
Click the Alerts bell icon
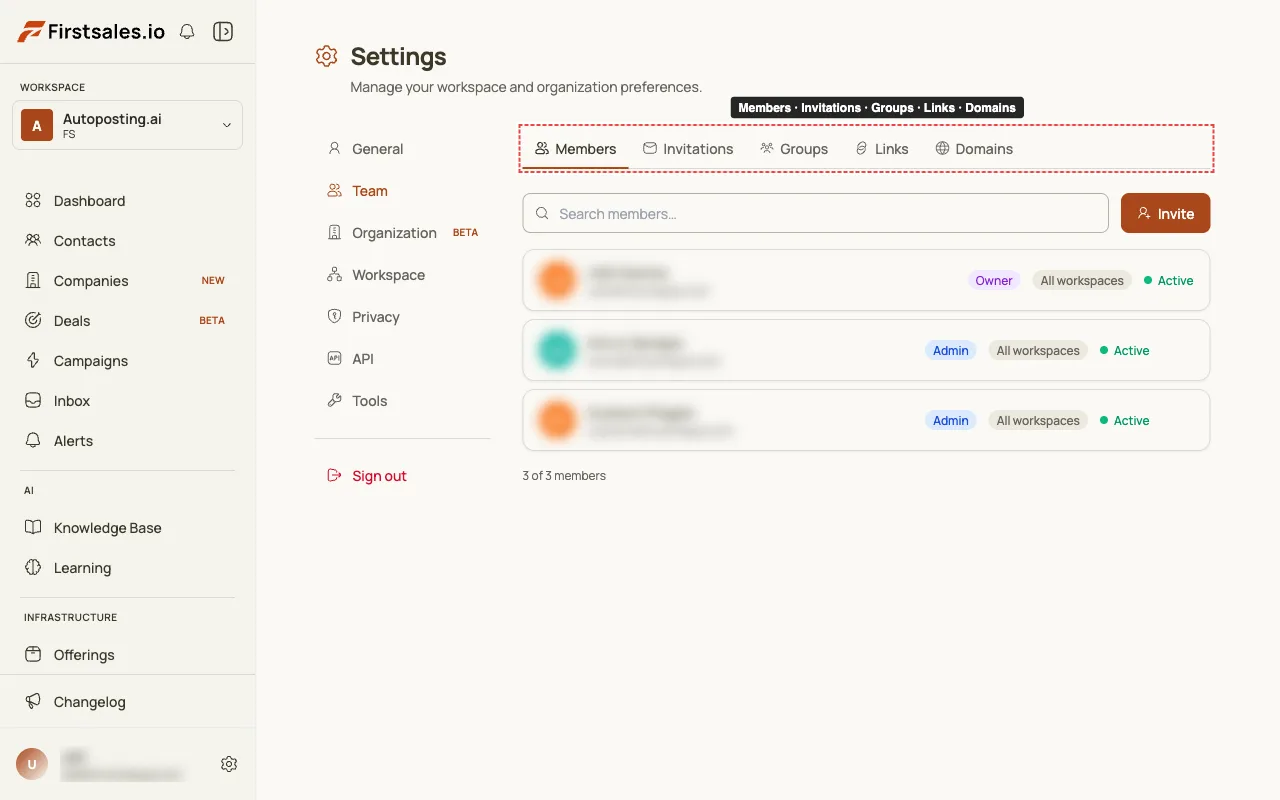click(x=33, y=441)
